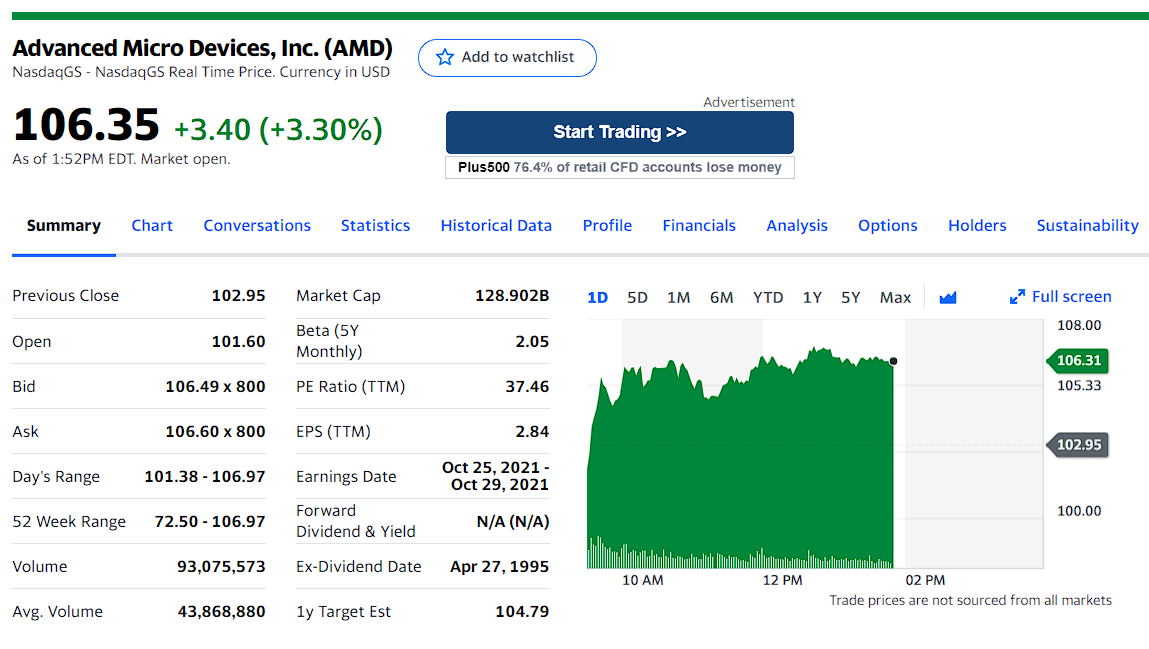1149x649 pixels.
Task: Switch to the Analysis tab
Action: [x=797, y=226]
